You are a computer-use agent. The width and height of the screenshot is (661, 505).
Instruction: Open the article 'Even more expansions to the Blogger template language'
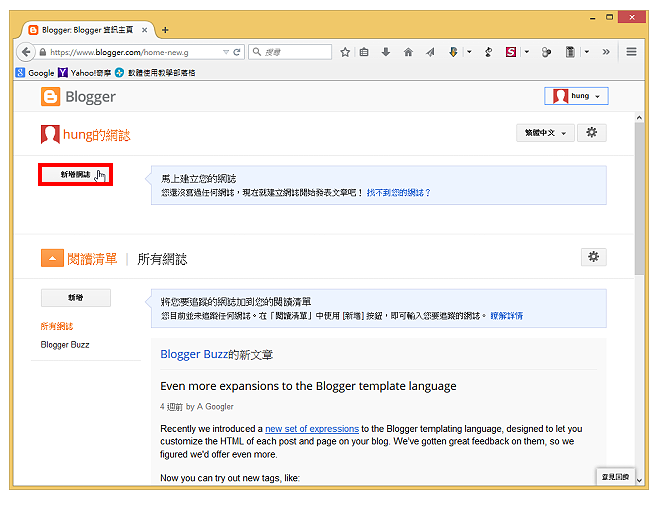(x=308, y=386)
